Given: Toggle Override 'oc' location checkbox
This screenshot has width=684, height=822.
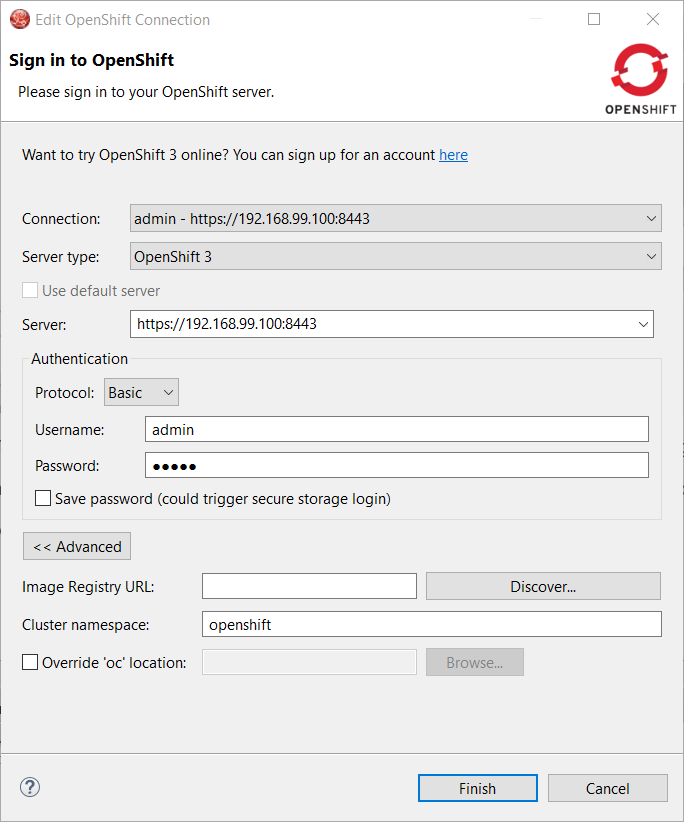Looking at the screenshot, I should 31,662.
